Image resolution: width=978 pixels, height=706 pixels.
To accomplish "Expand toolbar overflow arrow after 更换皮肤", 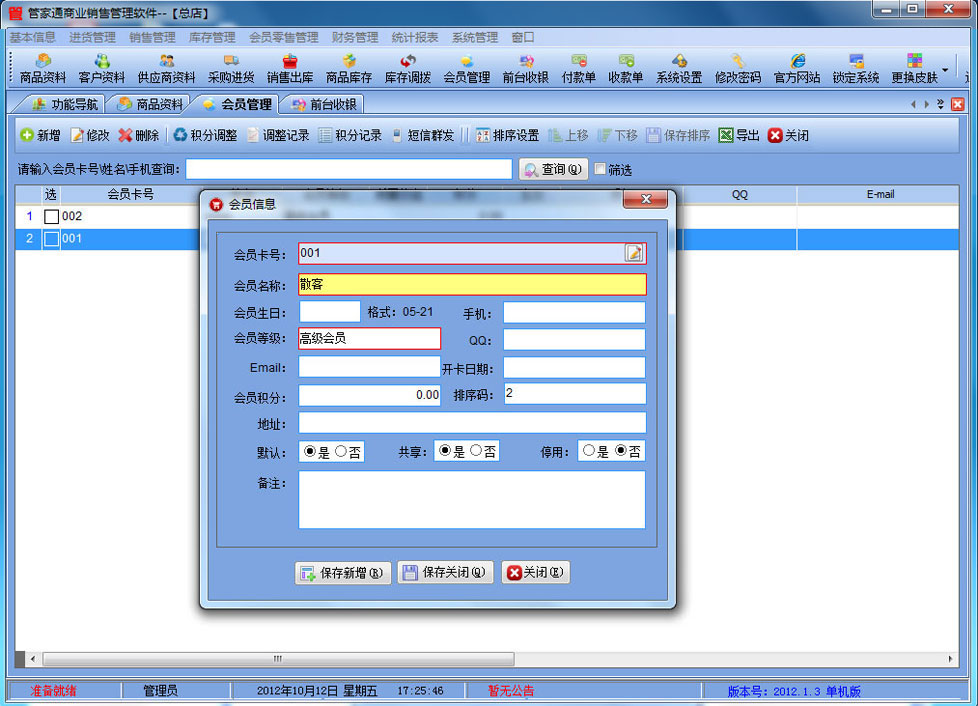I will (946, 70).
